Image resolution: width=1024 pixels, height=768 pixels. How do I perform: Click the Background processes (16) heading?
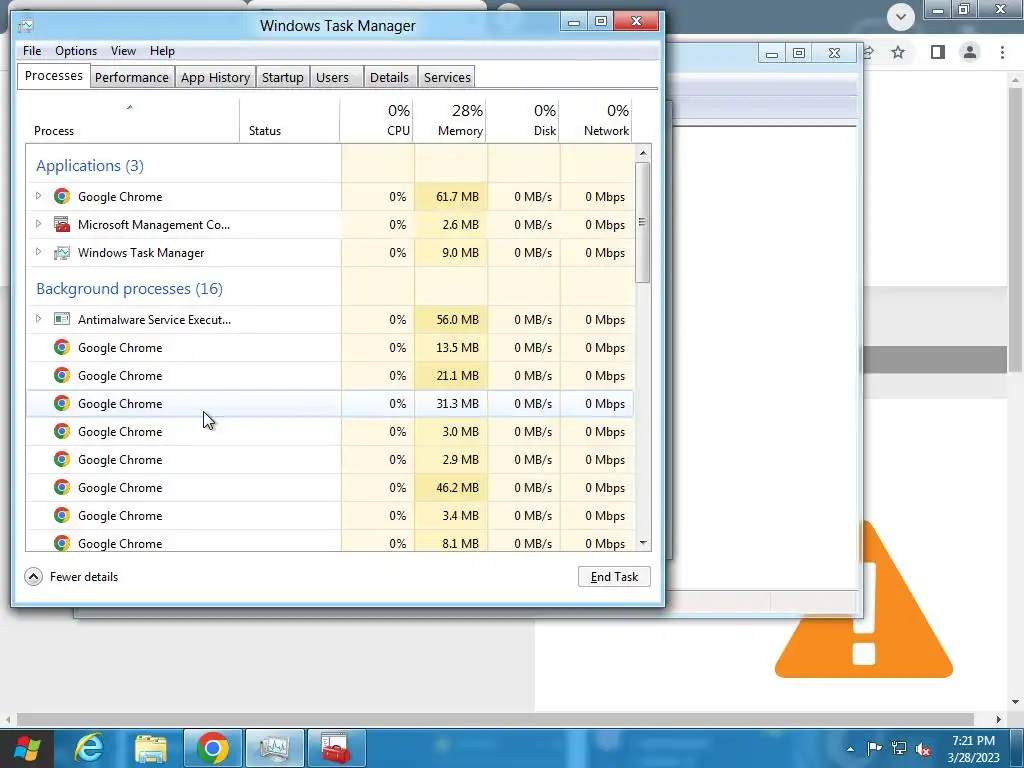[129, 289]
